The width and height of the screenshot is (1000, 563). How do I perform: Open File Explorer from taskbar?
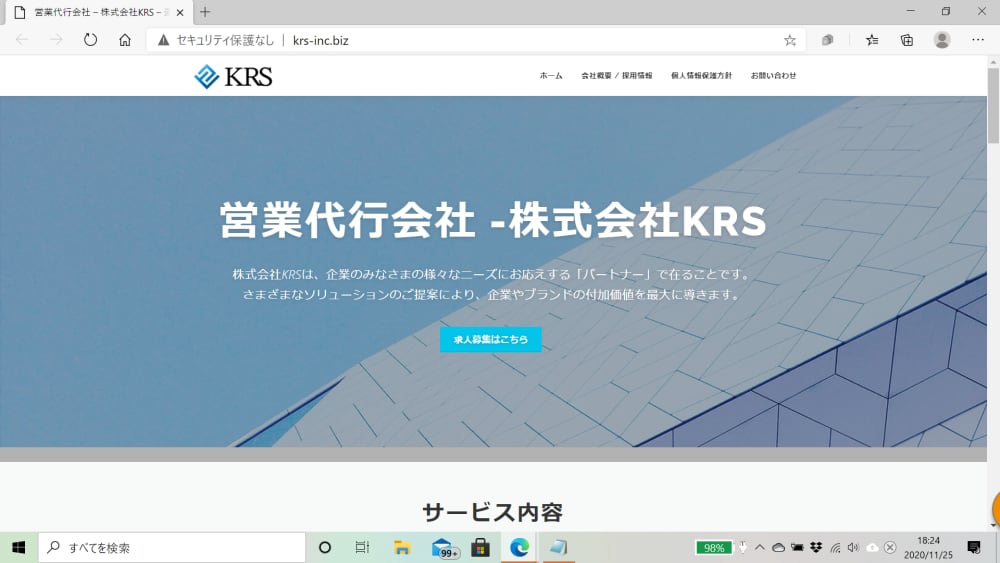tap(402, 547)
